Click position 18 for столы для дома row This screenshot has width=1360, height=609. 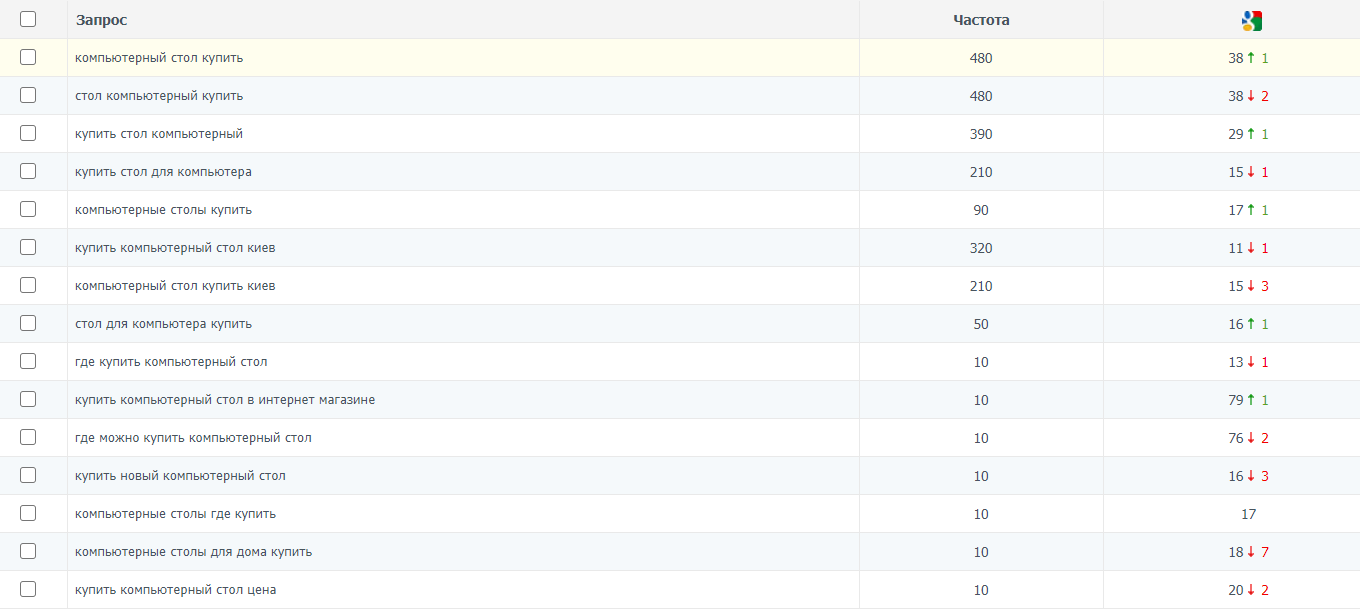[1236, 552]
